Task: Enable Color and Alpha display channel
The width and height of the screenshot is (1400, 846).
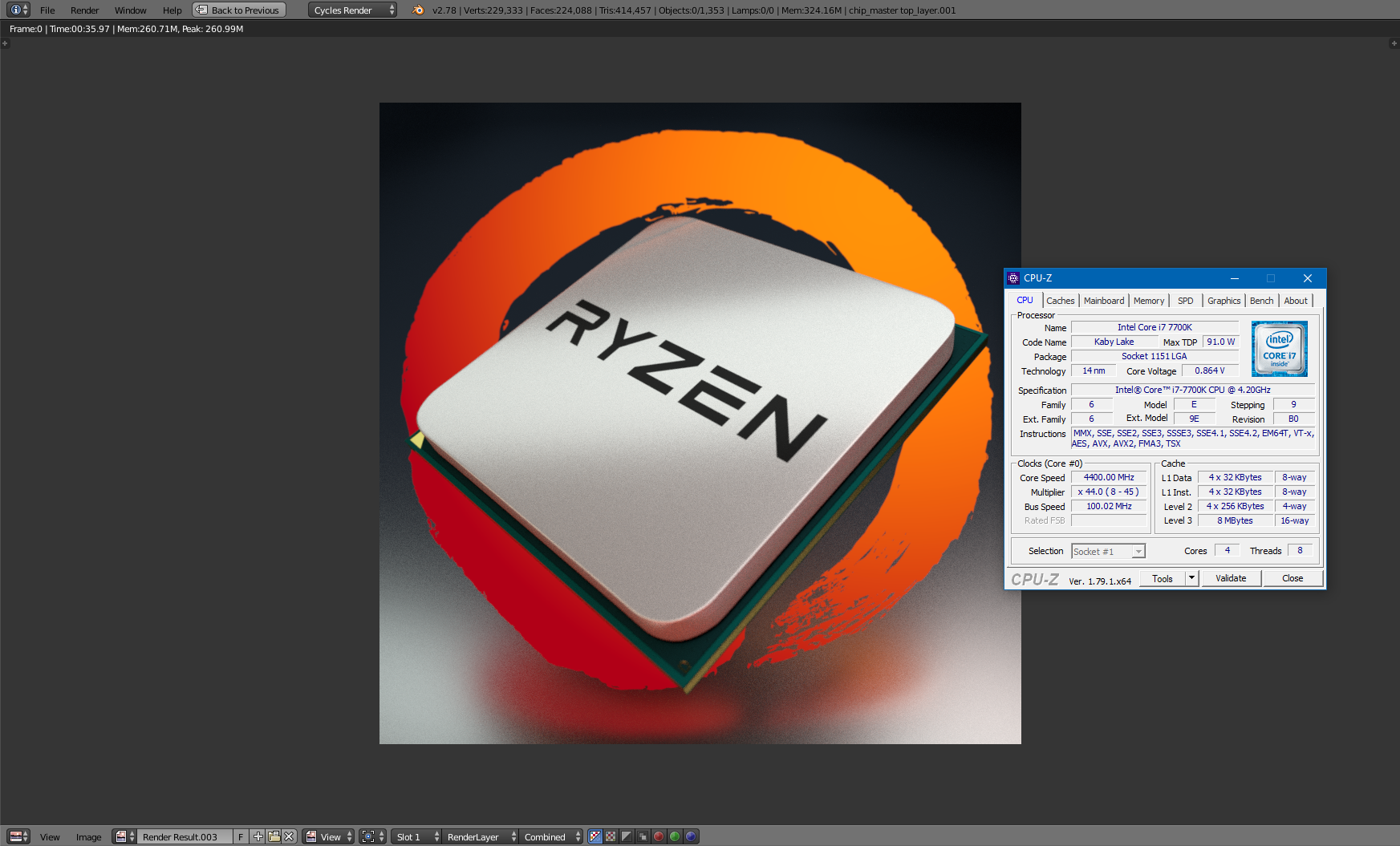Action: pyautogui.click(x=594, y=836)
